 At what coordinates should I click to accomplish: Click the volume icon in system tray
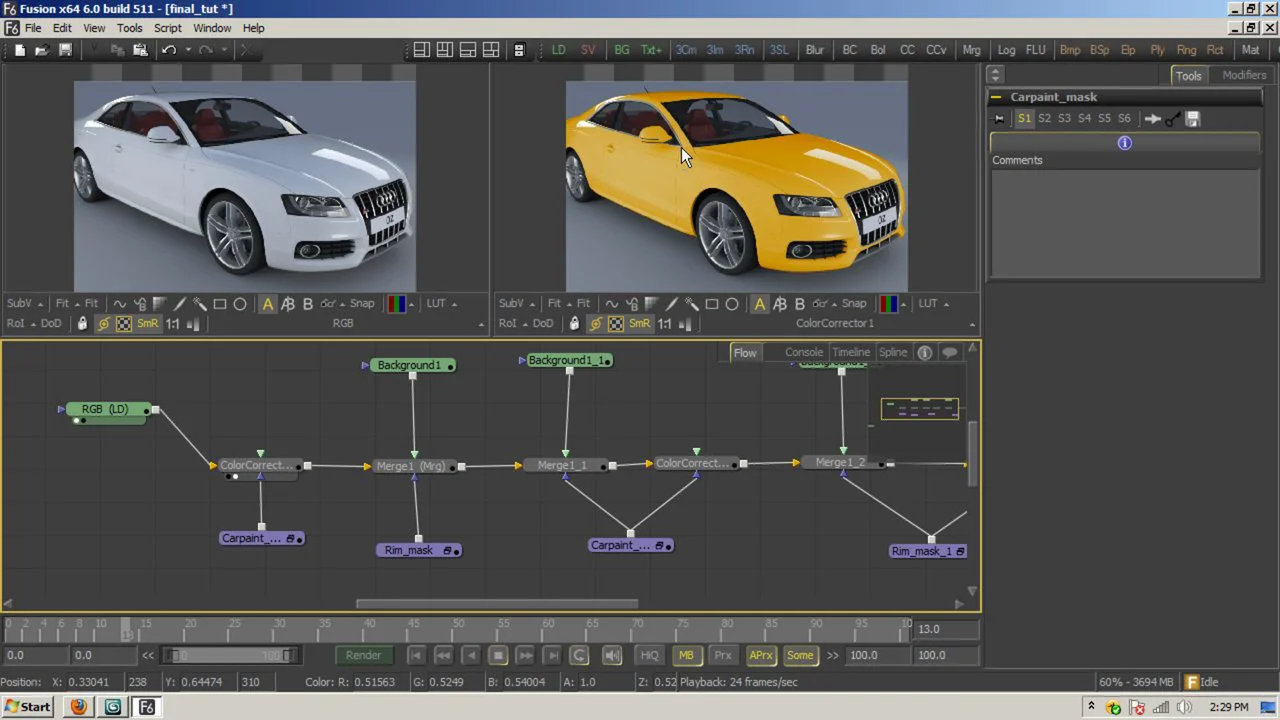(1185, 707)
